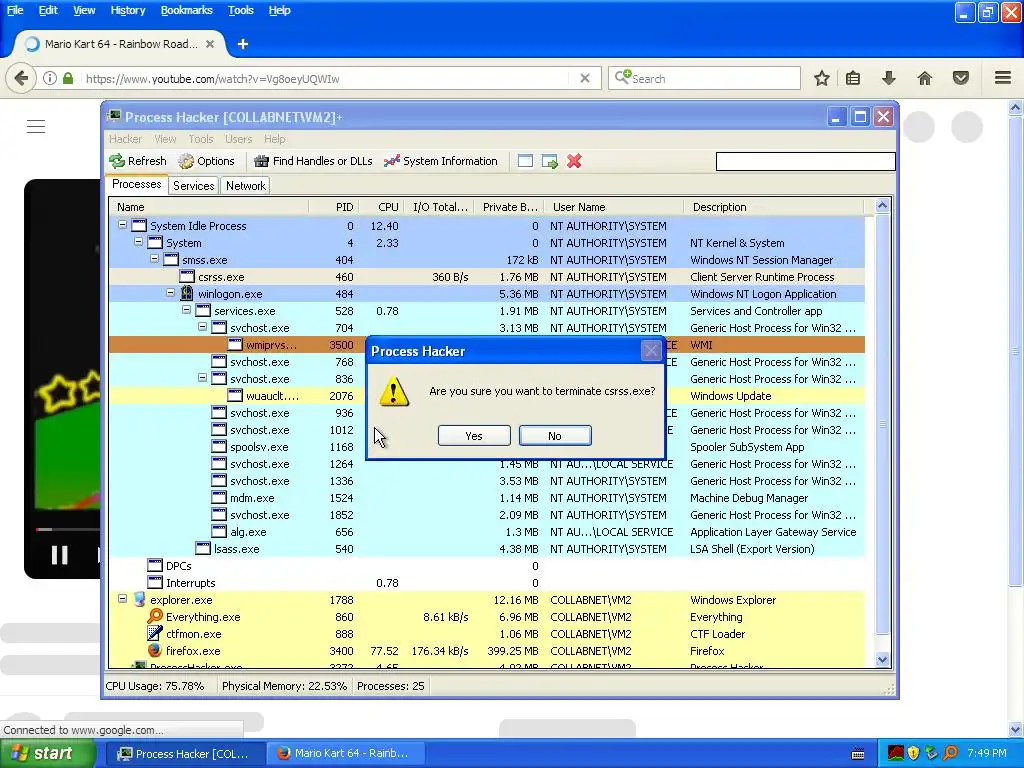Screen dimensions: 1024x768
Task: Click the Everything.exe magnifier icon
Action: click(155, 616)
